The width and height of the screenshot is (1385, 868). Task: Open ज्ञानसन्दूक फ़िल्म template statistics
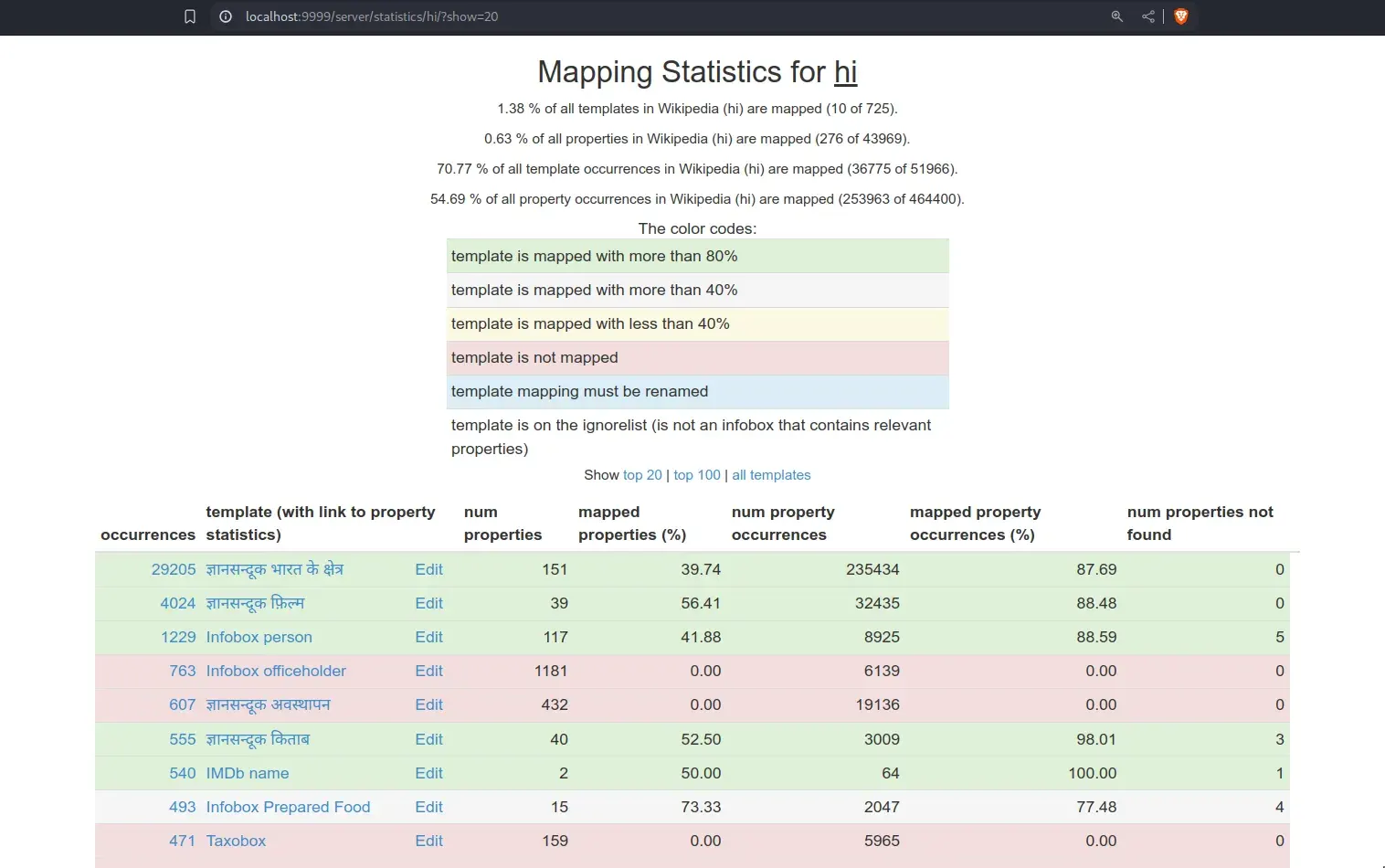pos(255,603)
